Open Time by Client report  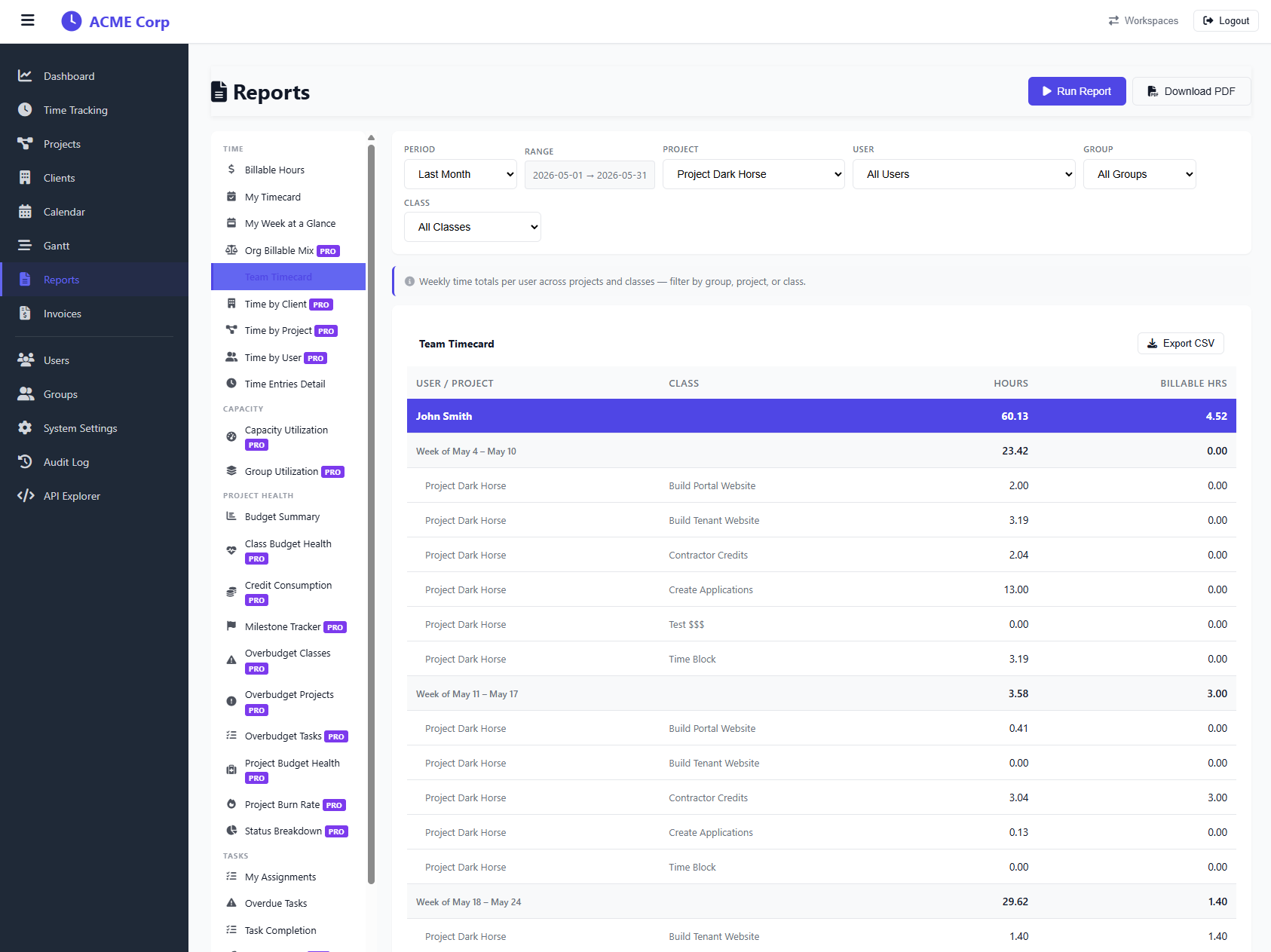[x=288, y=304]
